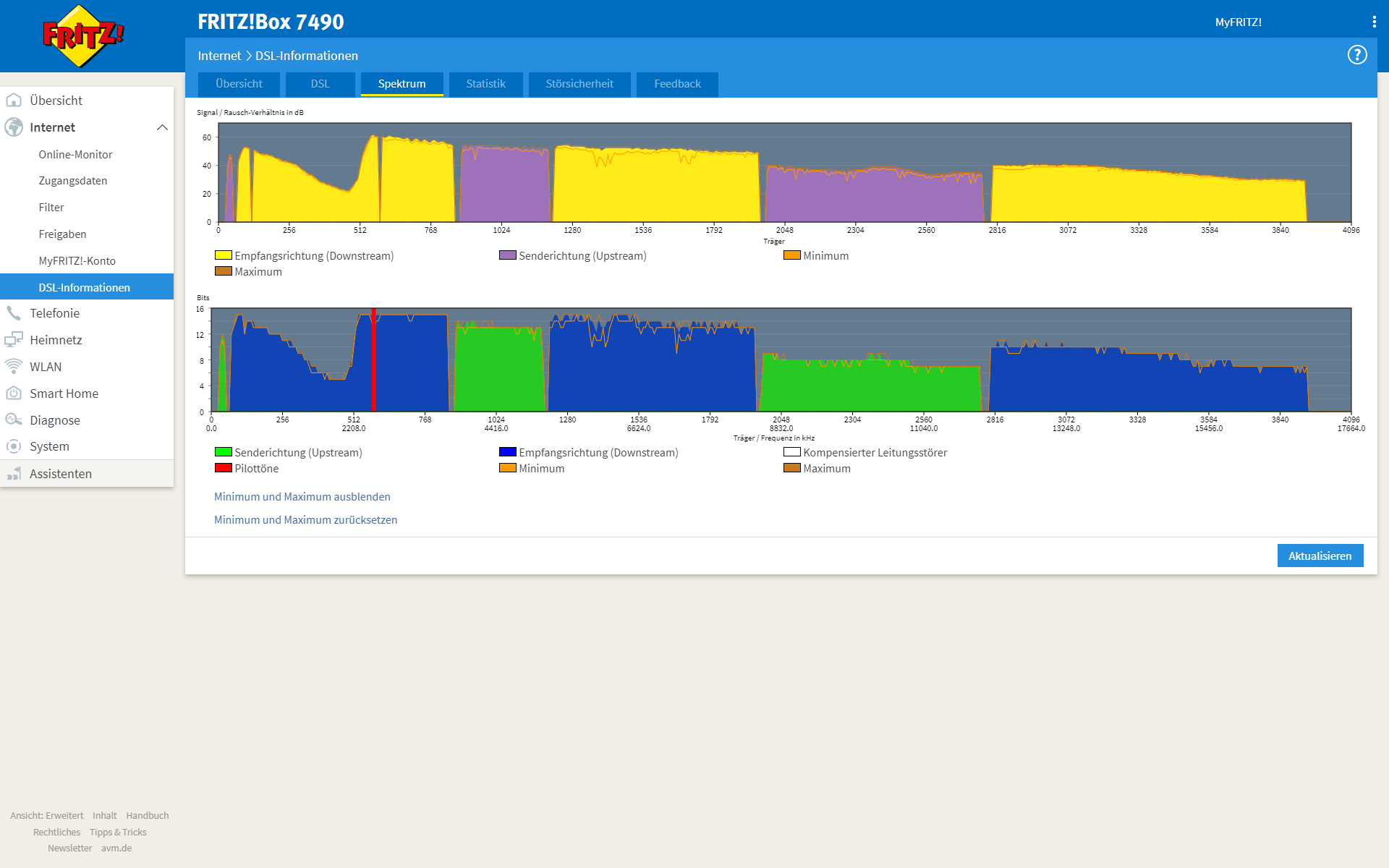Switch to the Statistik tab
Screen dimensions: 1389x868
click(x=485, y=84)
